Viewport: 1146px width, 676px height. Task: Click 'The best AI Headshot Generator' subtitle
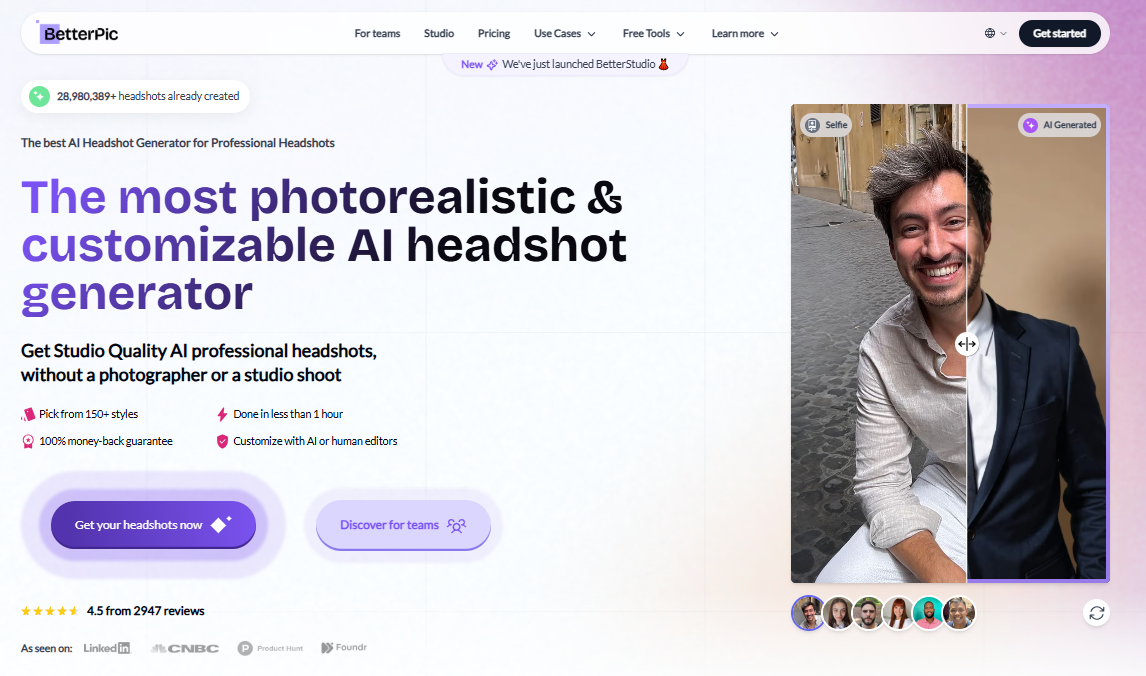178,143
